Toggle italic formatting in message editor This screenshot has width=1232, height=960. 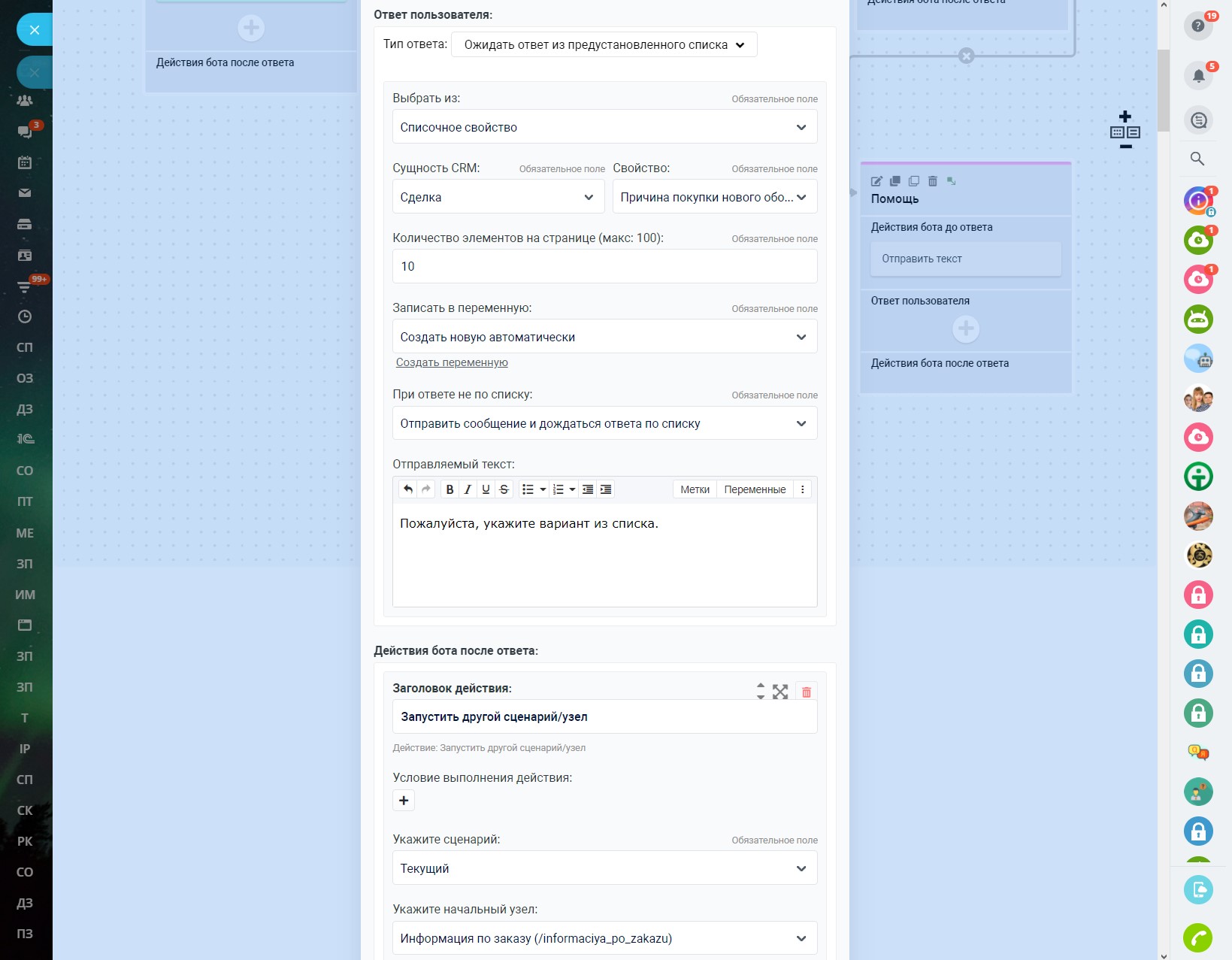(468, 489)
